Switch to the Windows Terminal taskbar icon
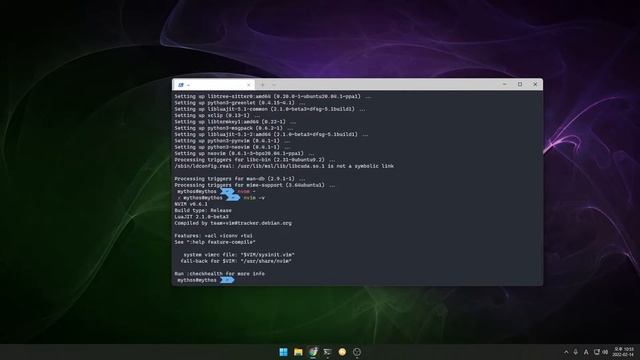This screenshot has height=360, width=640. [328, 352]
